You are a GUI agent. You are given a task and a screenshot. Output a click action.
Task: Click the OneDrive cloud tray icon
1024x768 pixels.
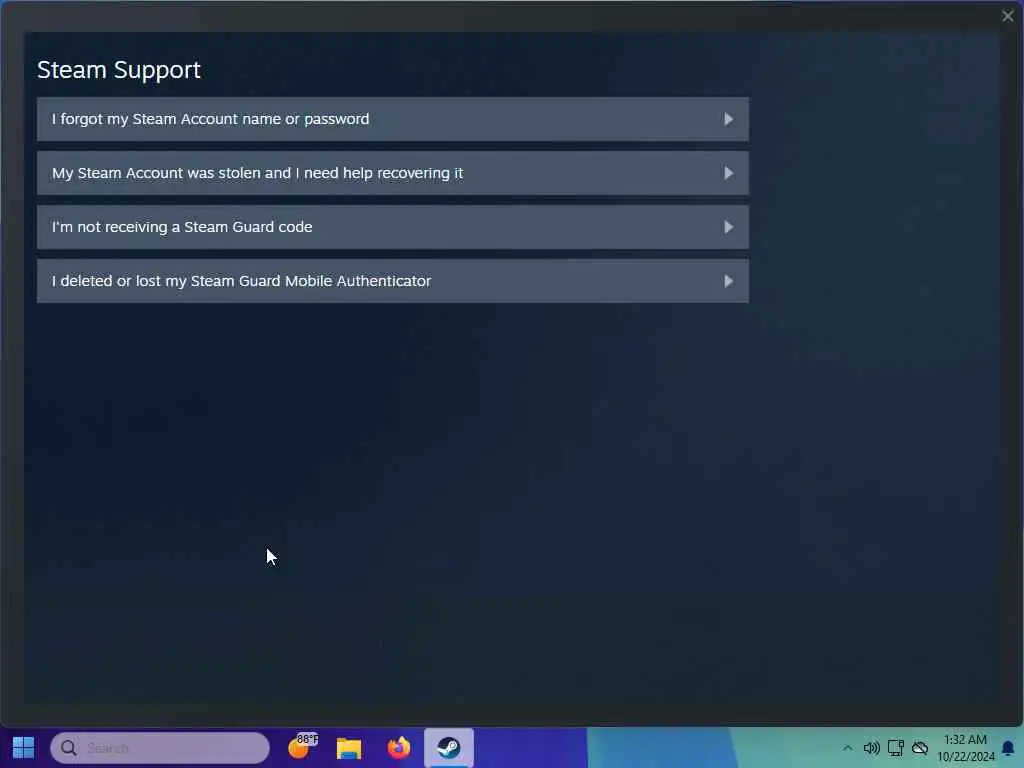pyautogui.click(x=920, y=748)
